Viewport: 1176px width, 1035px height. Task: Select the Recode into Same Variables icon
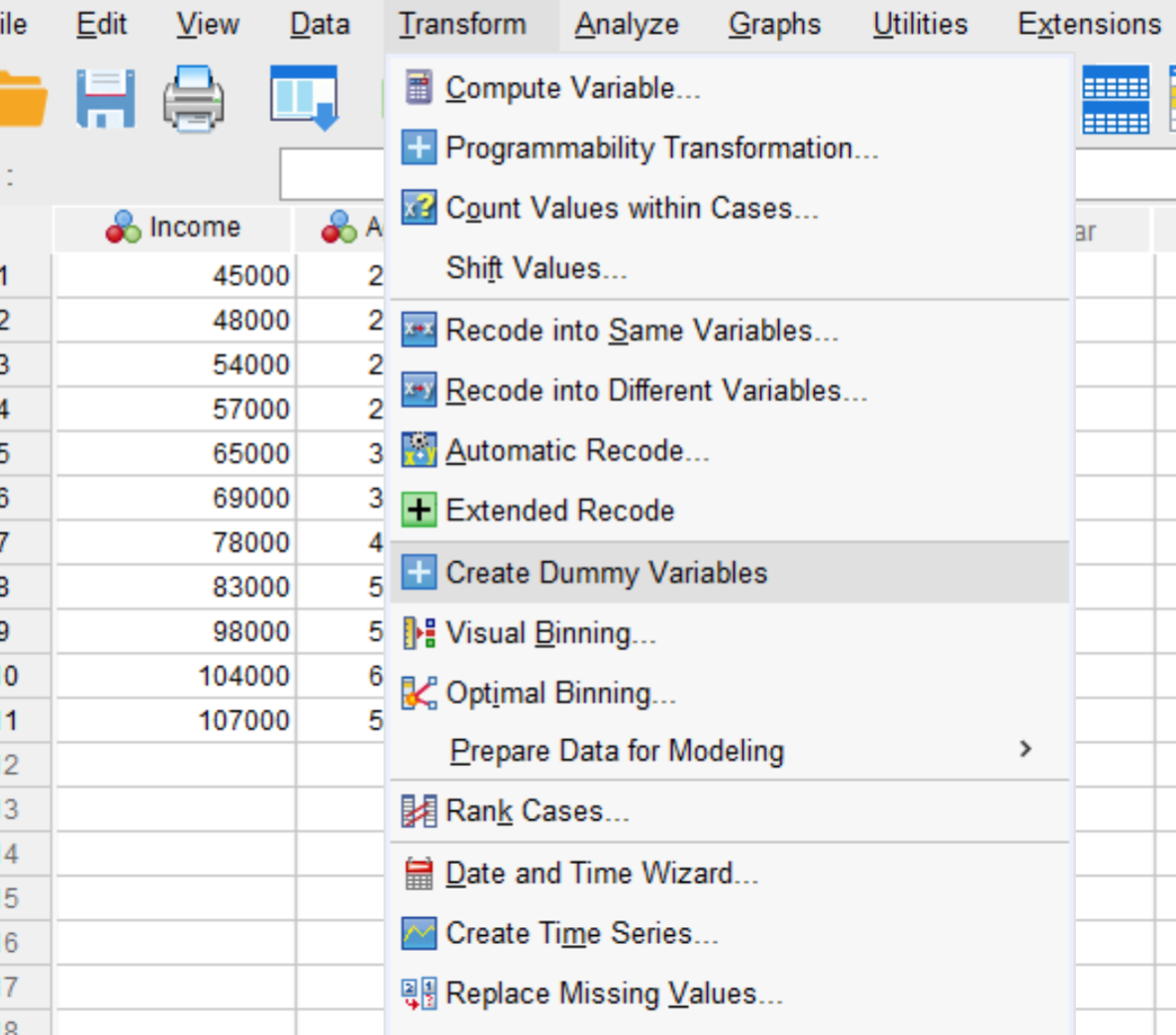pyautogui.click(x=420, y=329)
